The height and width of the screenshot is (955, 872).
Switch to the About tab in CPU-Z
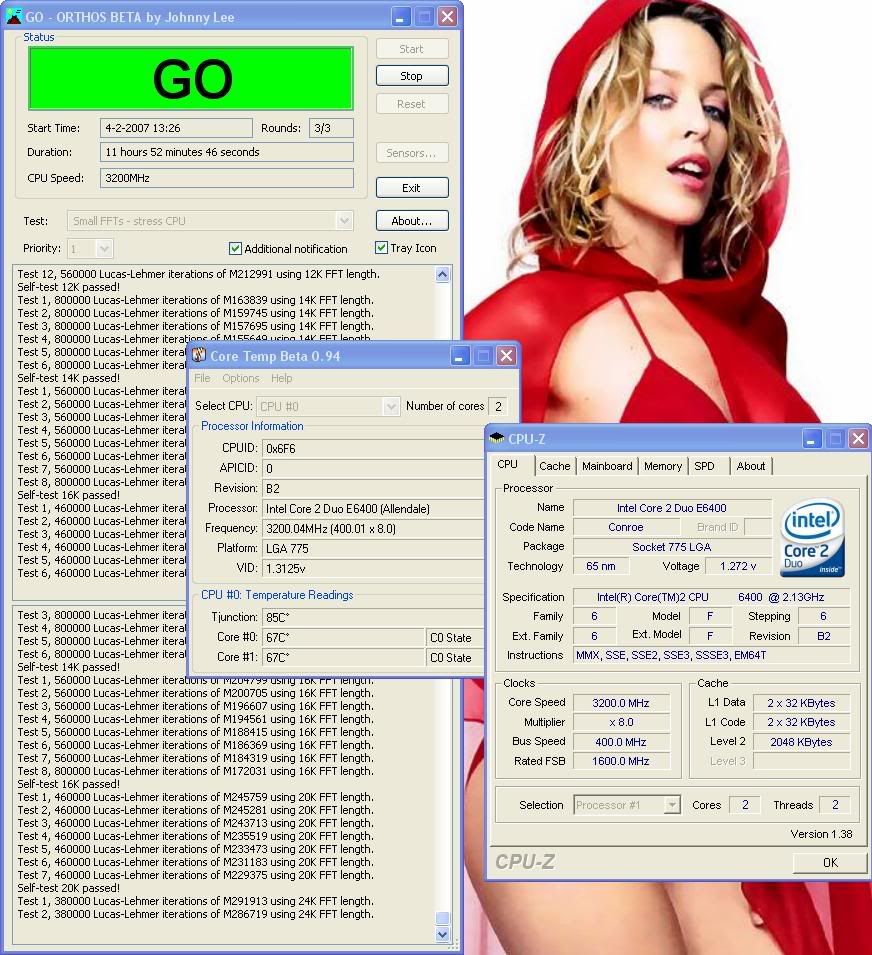click(x=751, y=466)
